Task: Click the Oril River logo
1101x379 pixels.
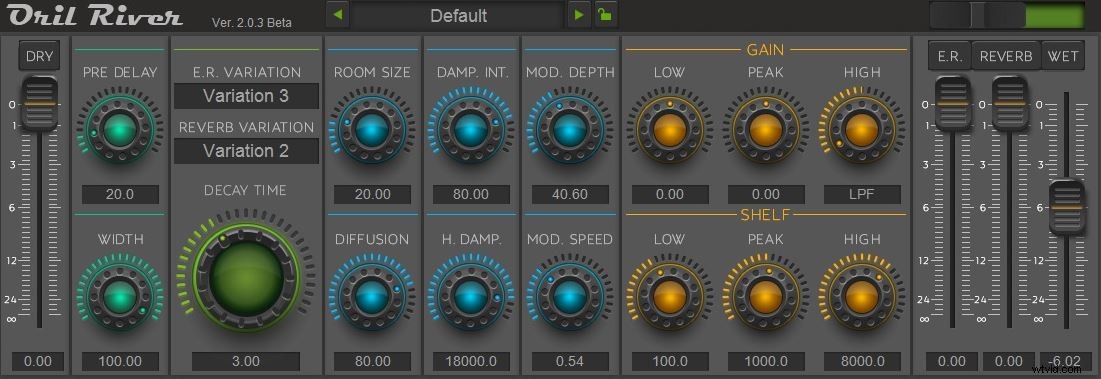Action: click(x=96, y=15)
